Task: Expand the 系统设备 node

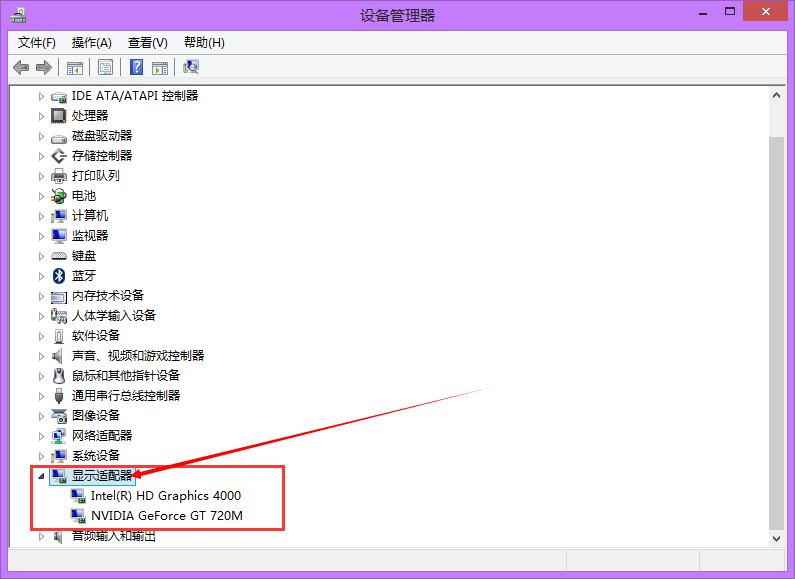Action: click(42, 456)
